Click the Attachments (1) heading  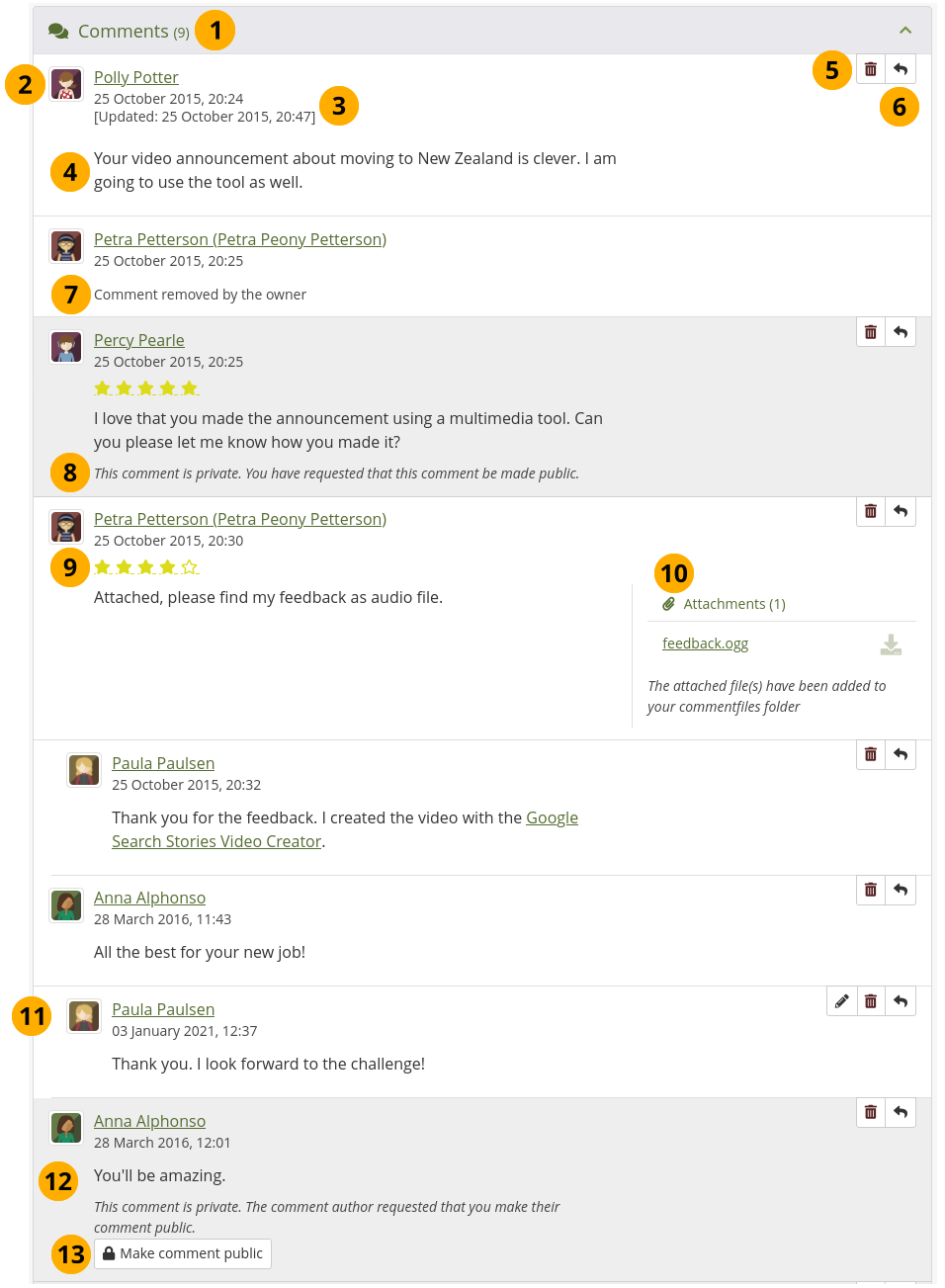pos(733,604)
